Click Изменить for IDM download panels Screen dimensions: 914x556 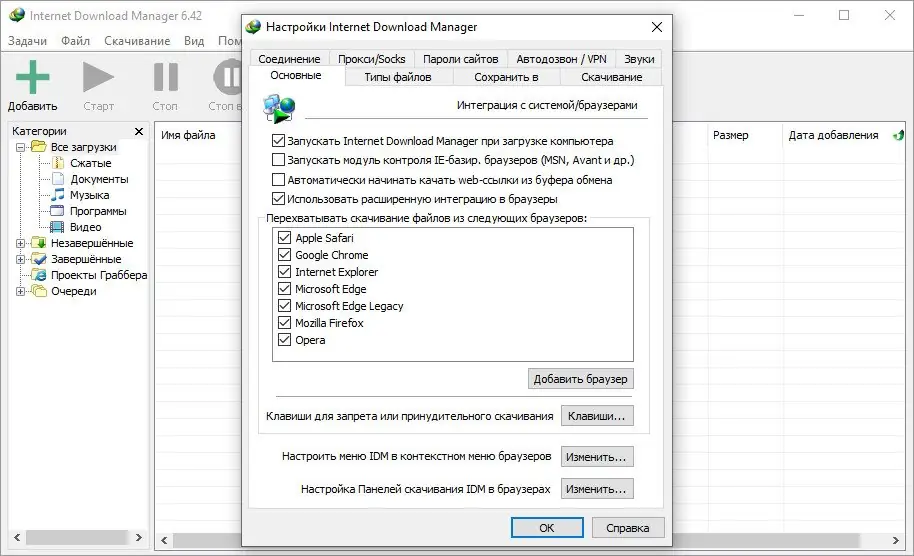pyautogui.click(x=597, y=489)
